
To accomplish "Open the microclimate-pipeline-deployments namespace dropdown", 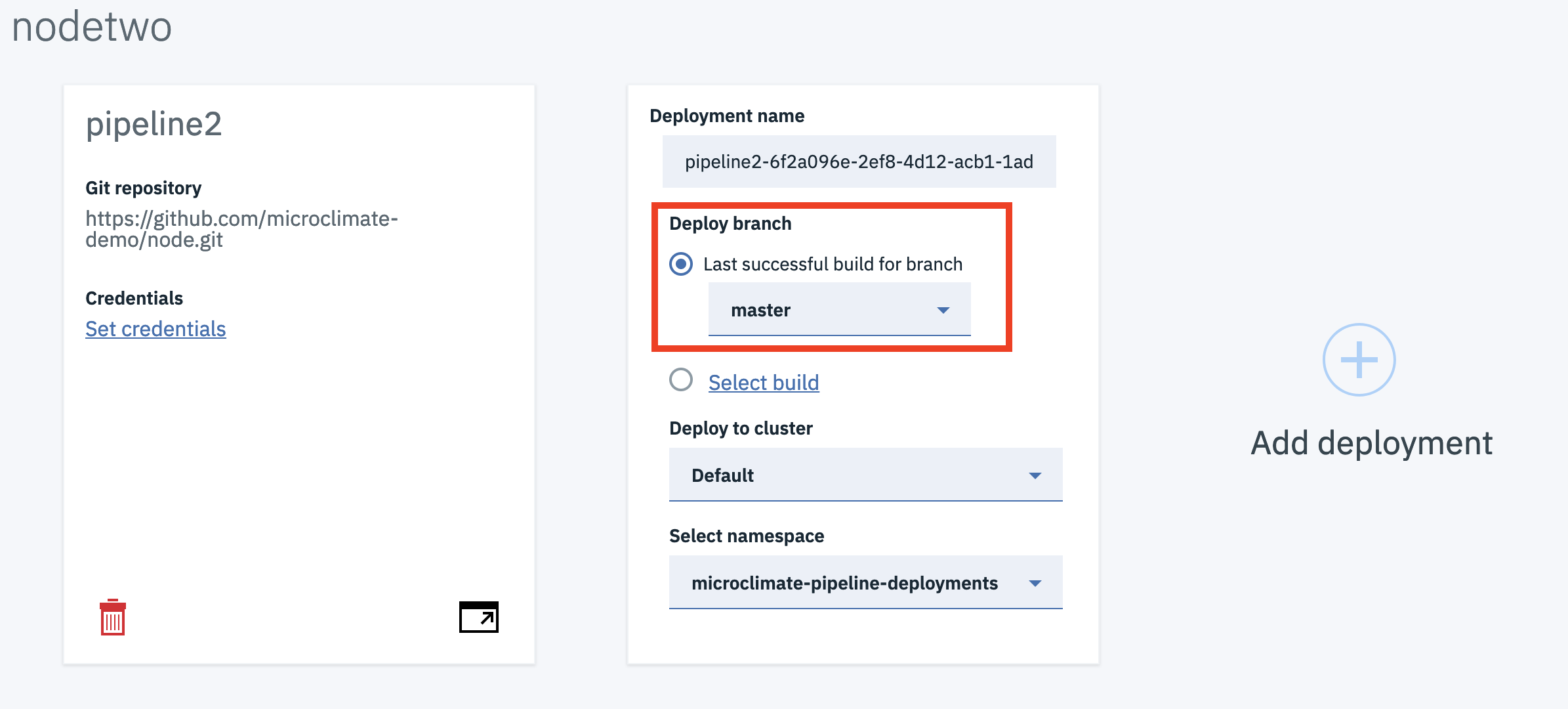I will 865,583.
